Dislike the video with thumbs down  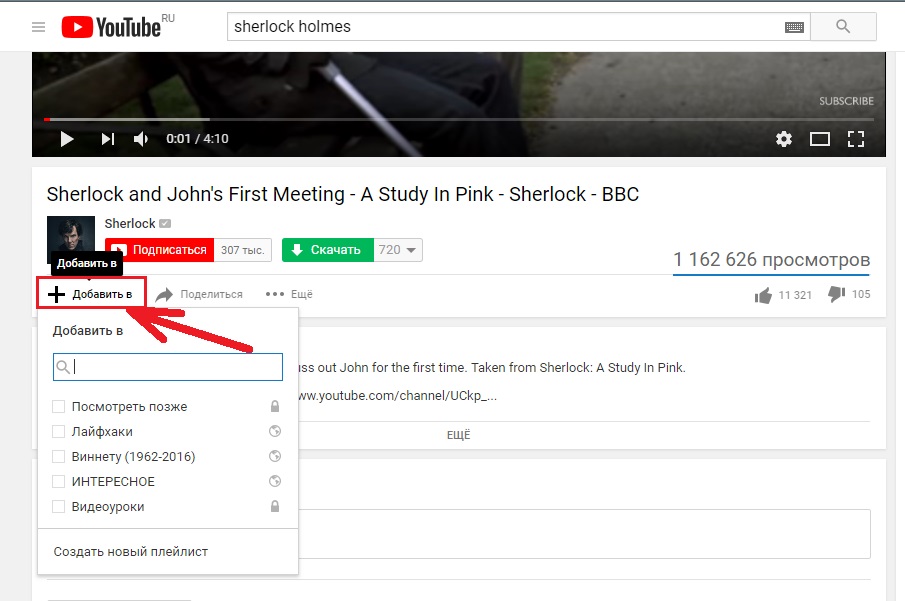pyautogui.click(x=837, y=294)
